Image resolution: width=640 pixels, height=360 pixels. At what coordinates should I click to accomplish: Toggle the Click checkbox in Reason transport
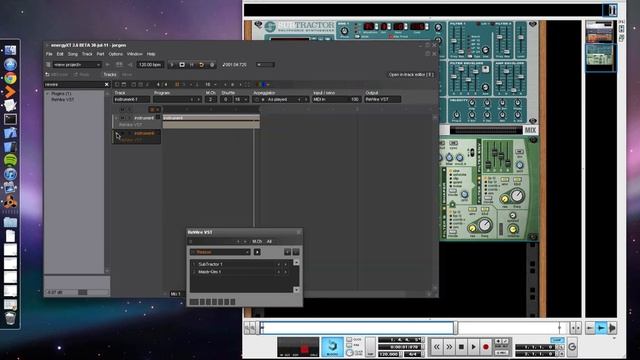(x=349, y=340)
